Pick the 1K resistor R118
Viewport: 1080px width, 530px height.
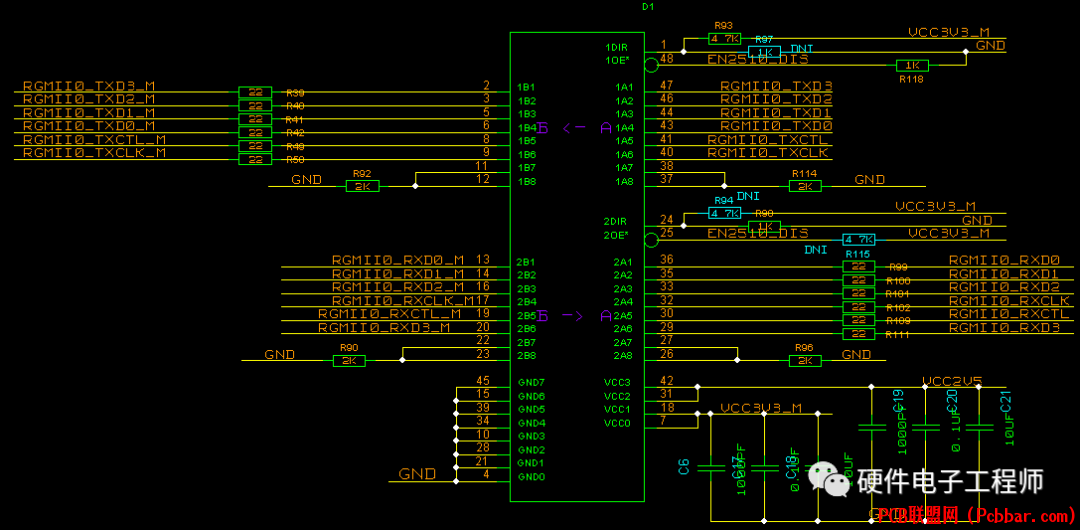[913, 65]
